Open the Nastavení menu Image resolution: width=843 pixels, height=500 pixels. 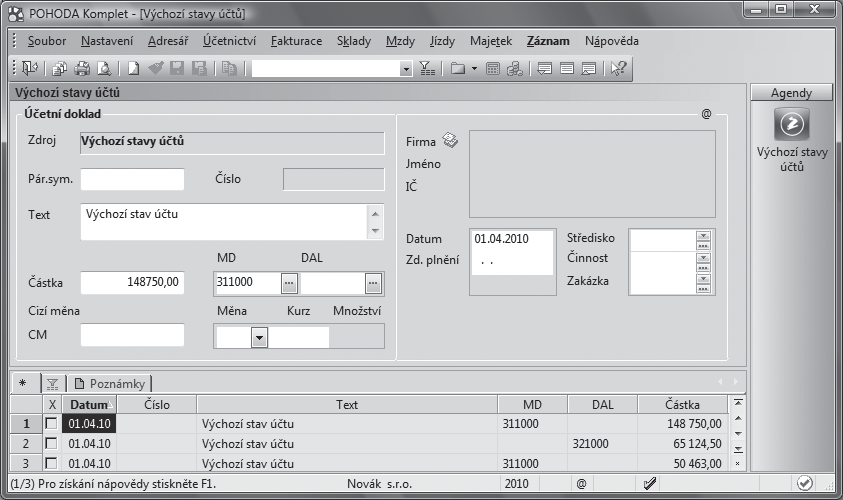[x=107, y=41]
